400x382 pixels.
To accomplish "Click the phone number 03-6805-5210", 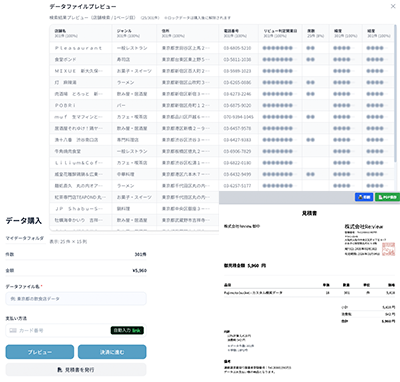I will [x=237, y=48].
